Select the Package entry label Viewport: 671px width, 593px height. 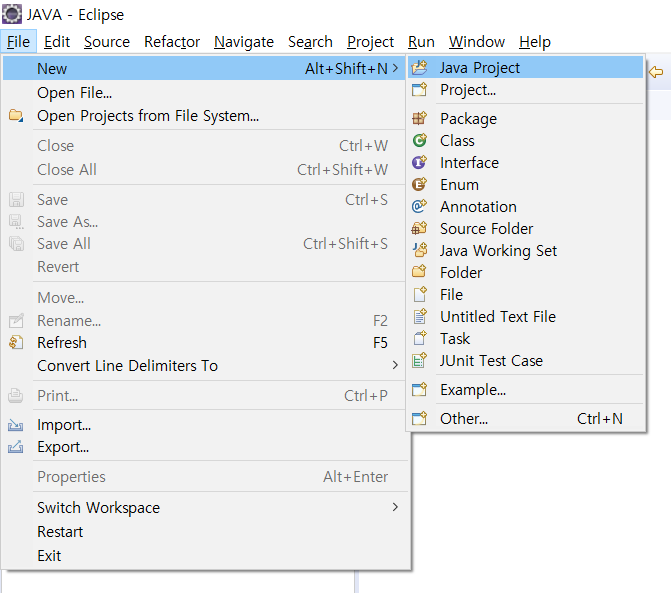coord(469,119)
